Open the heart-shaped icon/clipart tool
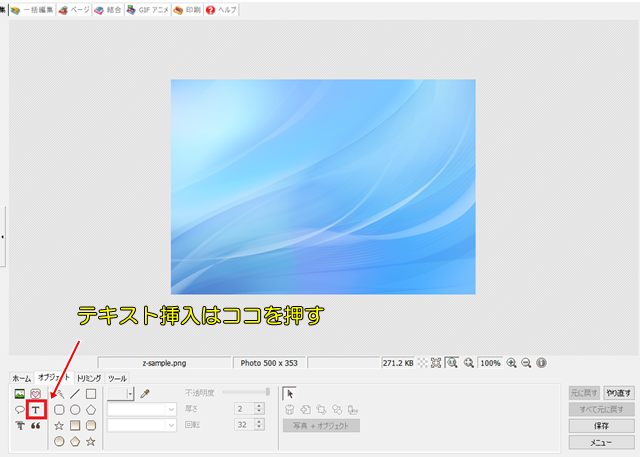This screenshot has width=640, height=457. point(36,394)
